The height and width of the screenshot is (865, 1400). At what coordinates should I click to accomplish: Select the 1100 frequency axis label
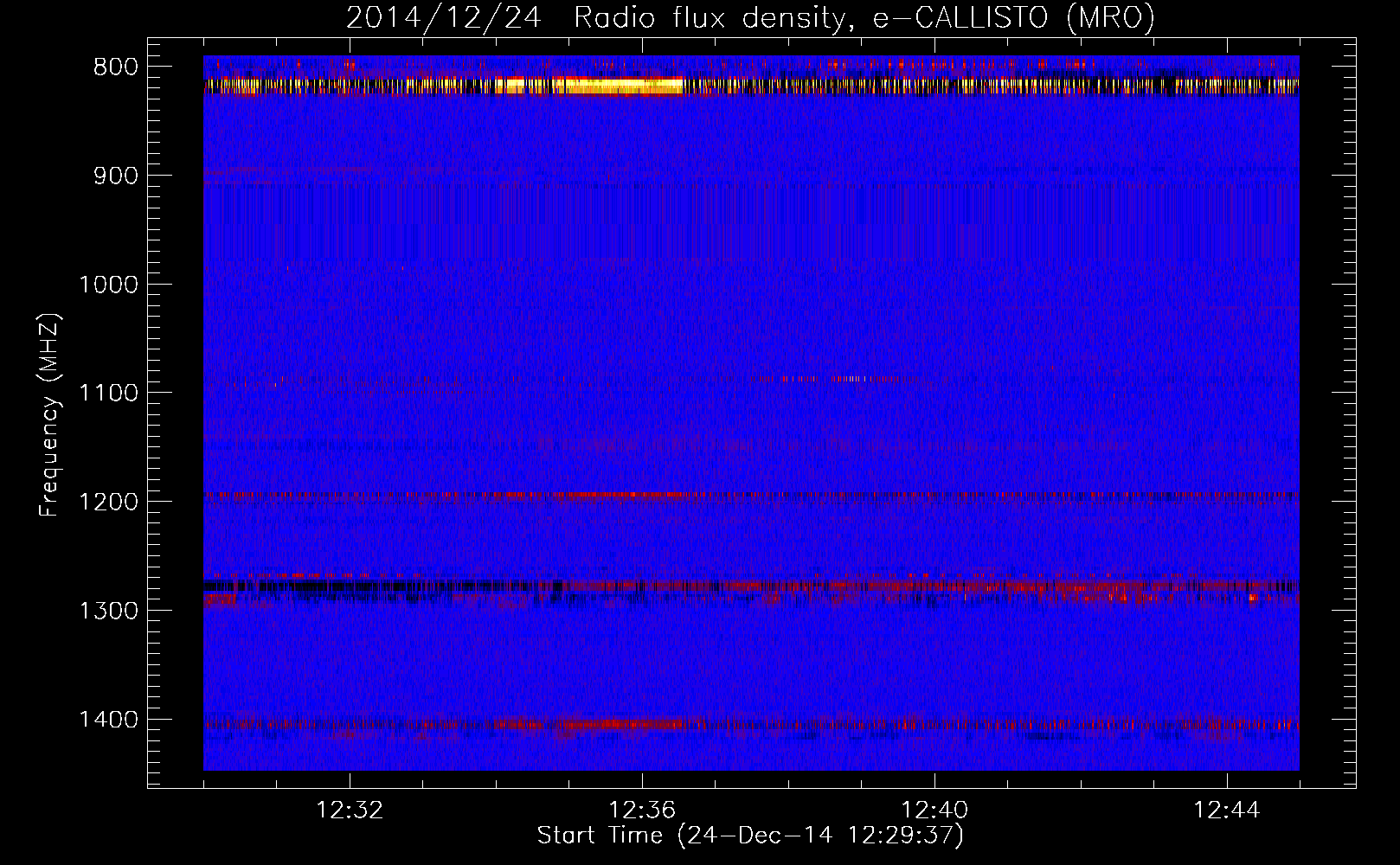(108, 394)
